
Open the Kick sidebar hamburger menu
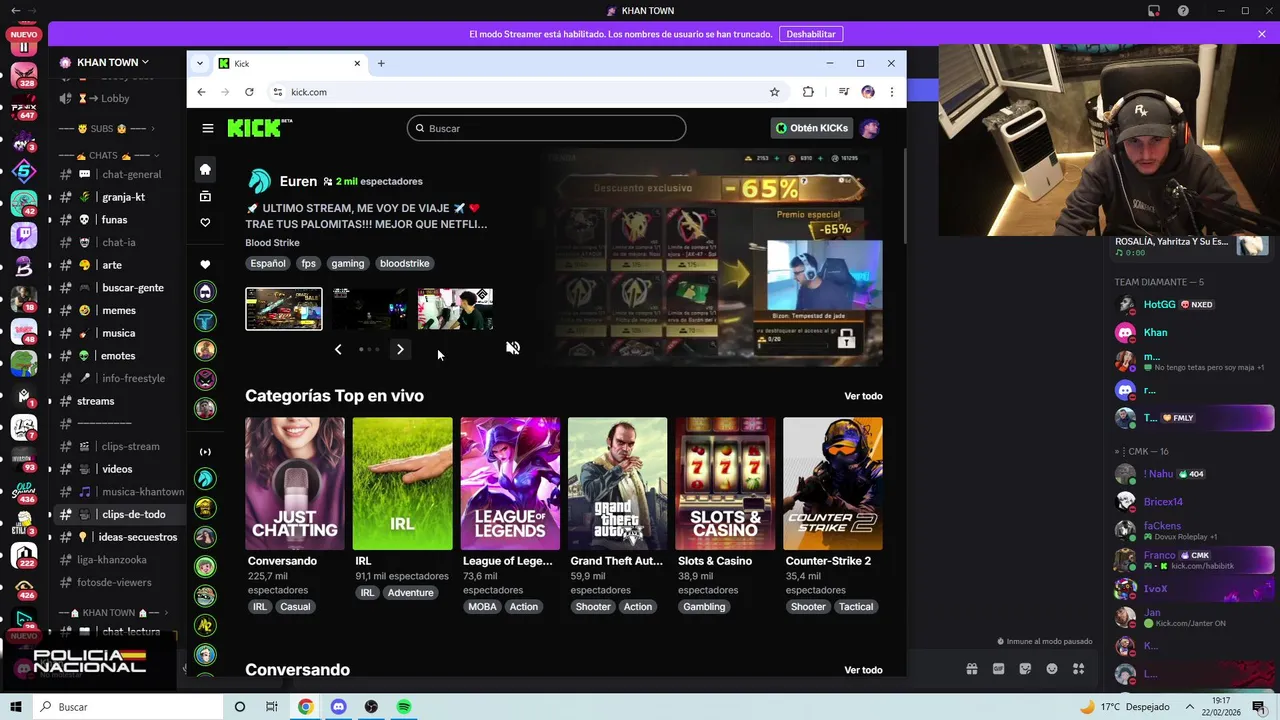207,128
